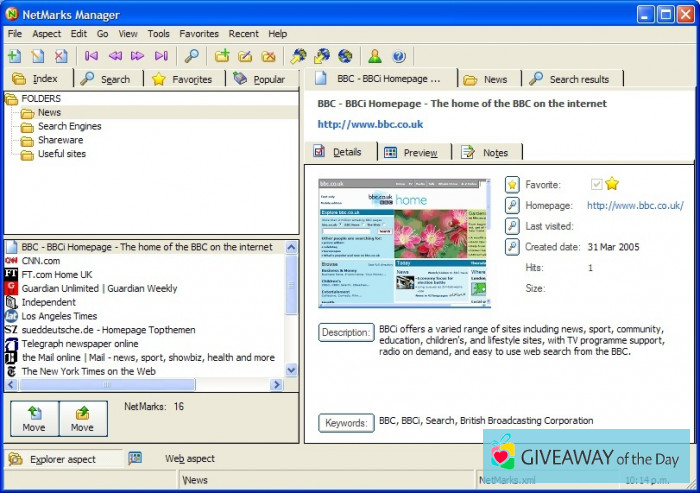Switch to Web aspect view
700x493 pixels.
[189, 458]
